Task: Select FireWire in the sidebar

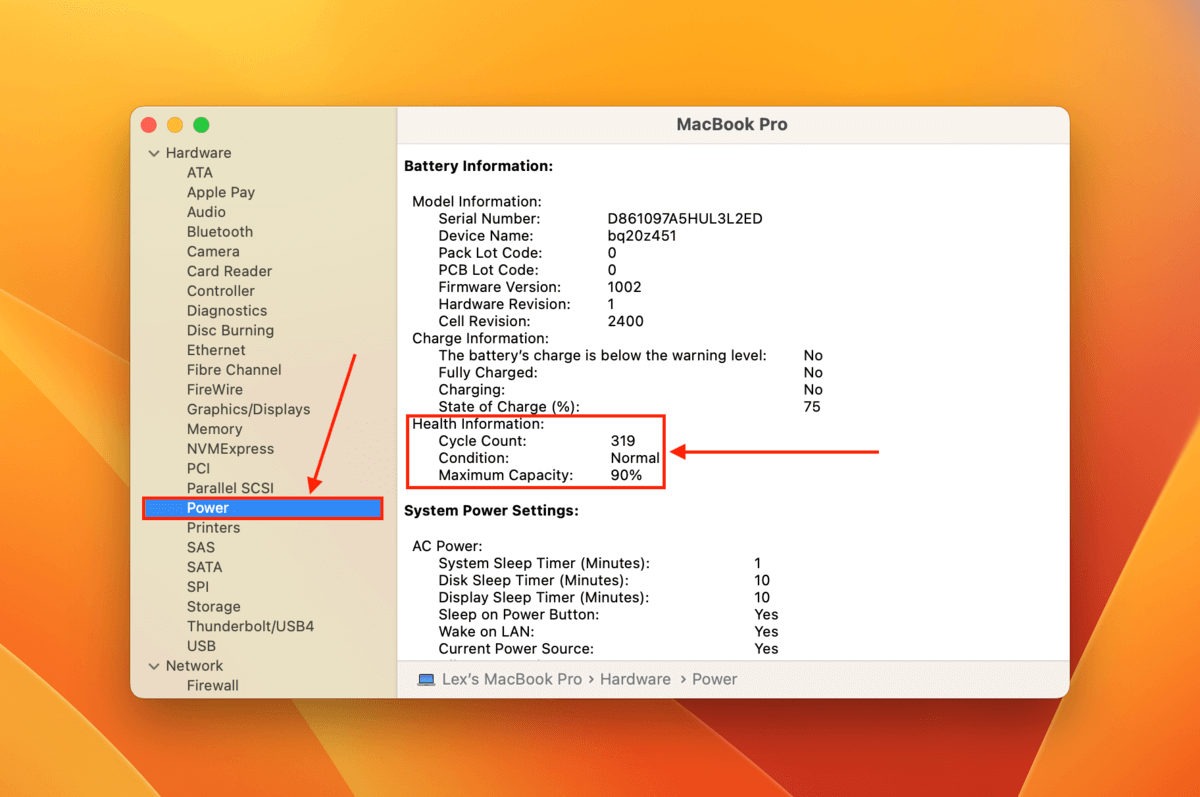Action: pos(215,389)
